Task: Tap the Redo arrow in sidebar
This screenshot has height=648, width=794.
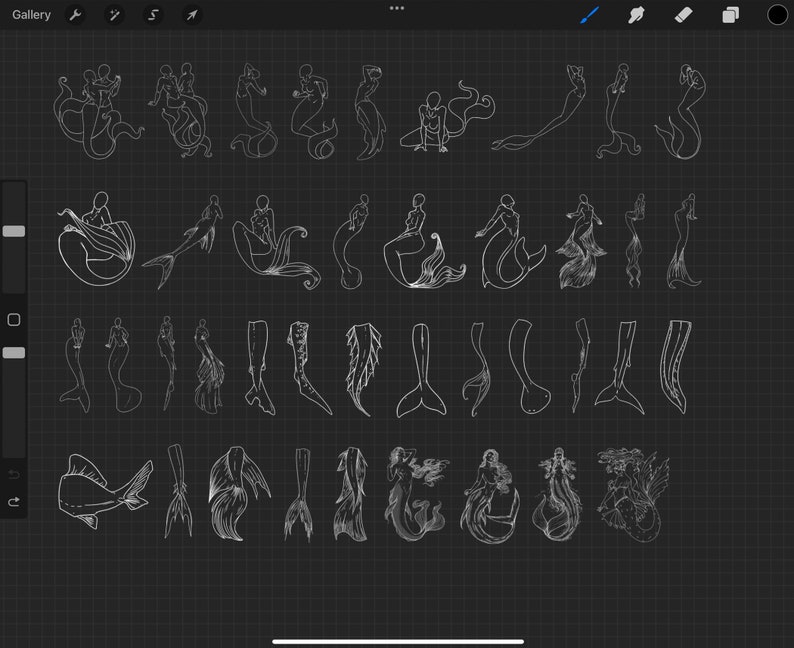Action: point(14,502)
